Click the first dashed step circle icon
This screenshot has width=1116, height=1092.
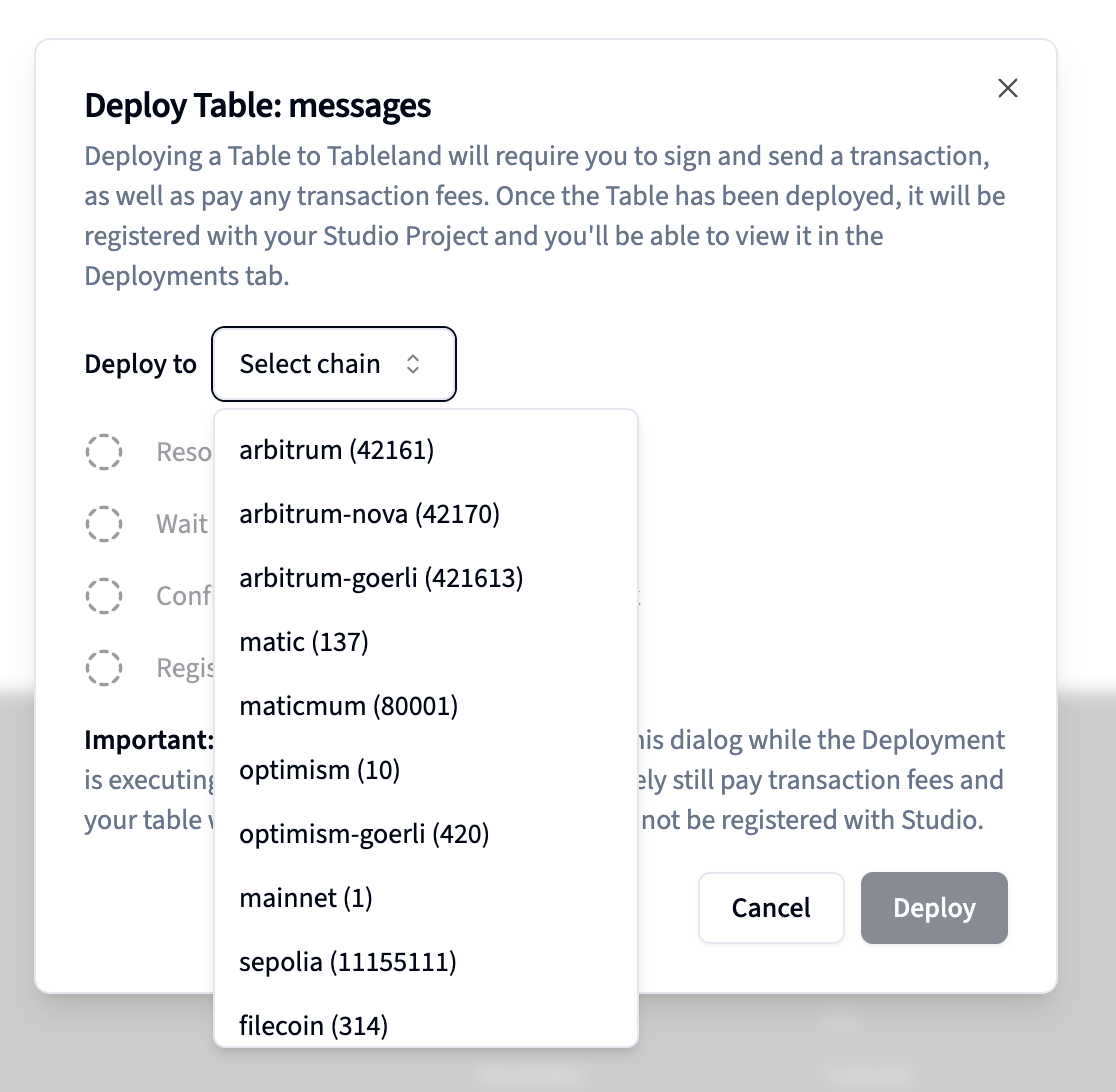pyautogui.click(x=104, y=452)
